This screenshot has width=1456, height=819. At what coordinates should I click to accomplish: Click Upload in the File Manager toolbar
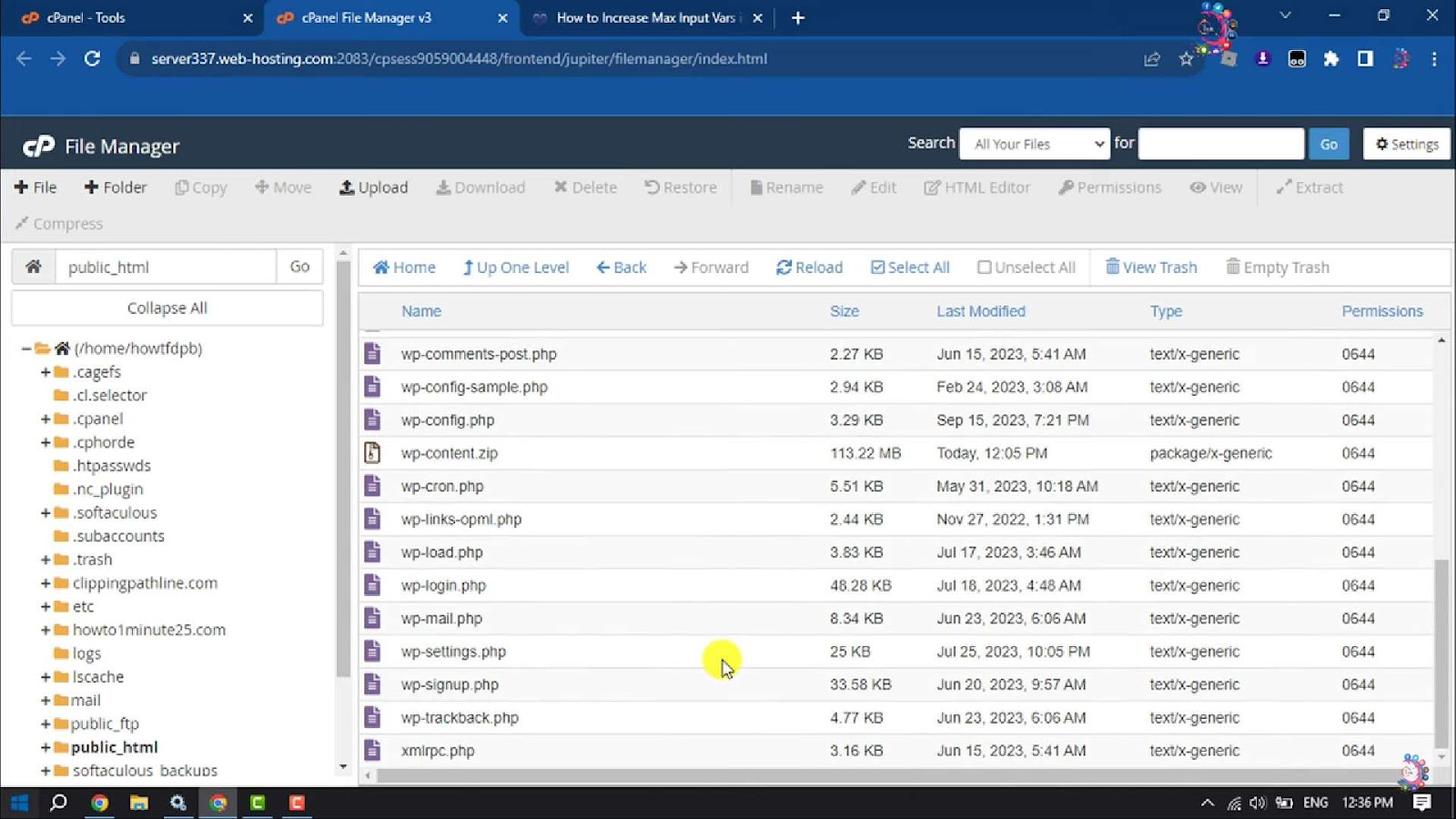point(373,187)
